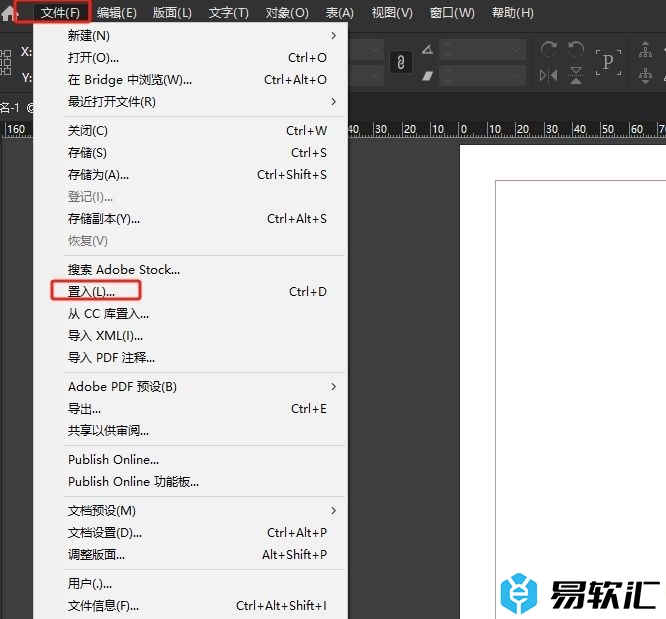Rotate 90° counter-clockwise using the toolbar icon

coord(576,50)
